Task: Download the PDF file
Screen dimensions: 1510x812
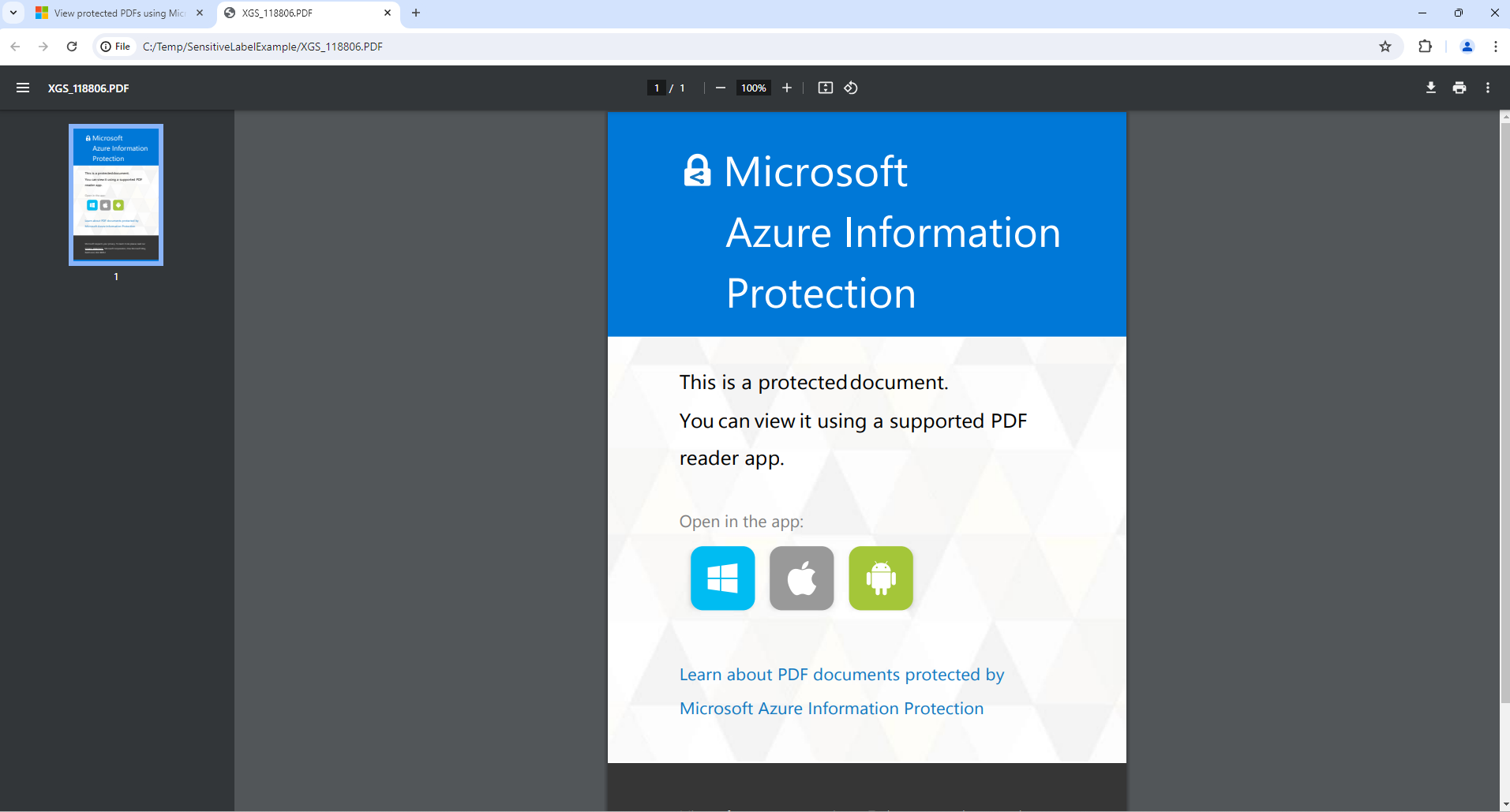Action: point(1430,88)
